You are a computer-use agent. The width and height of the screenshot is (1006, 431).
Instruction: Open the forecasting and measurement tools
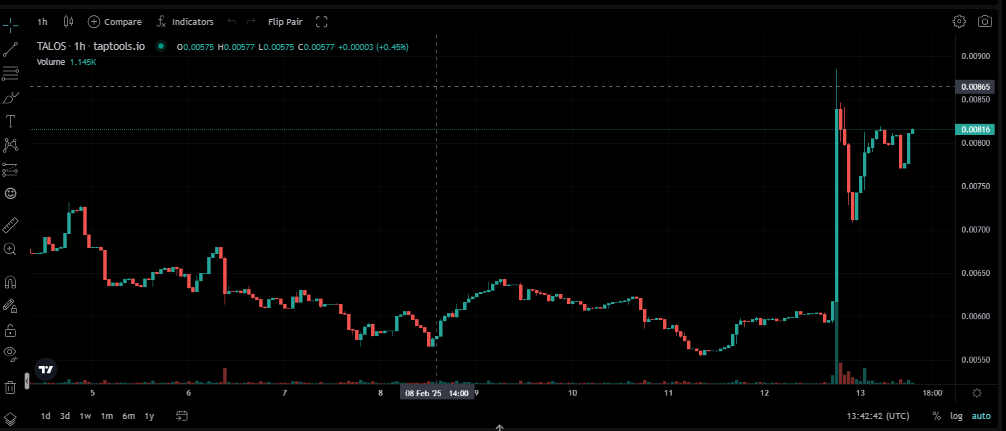10,170
